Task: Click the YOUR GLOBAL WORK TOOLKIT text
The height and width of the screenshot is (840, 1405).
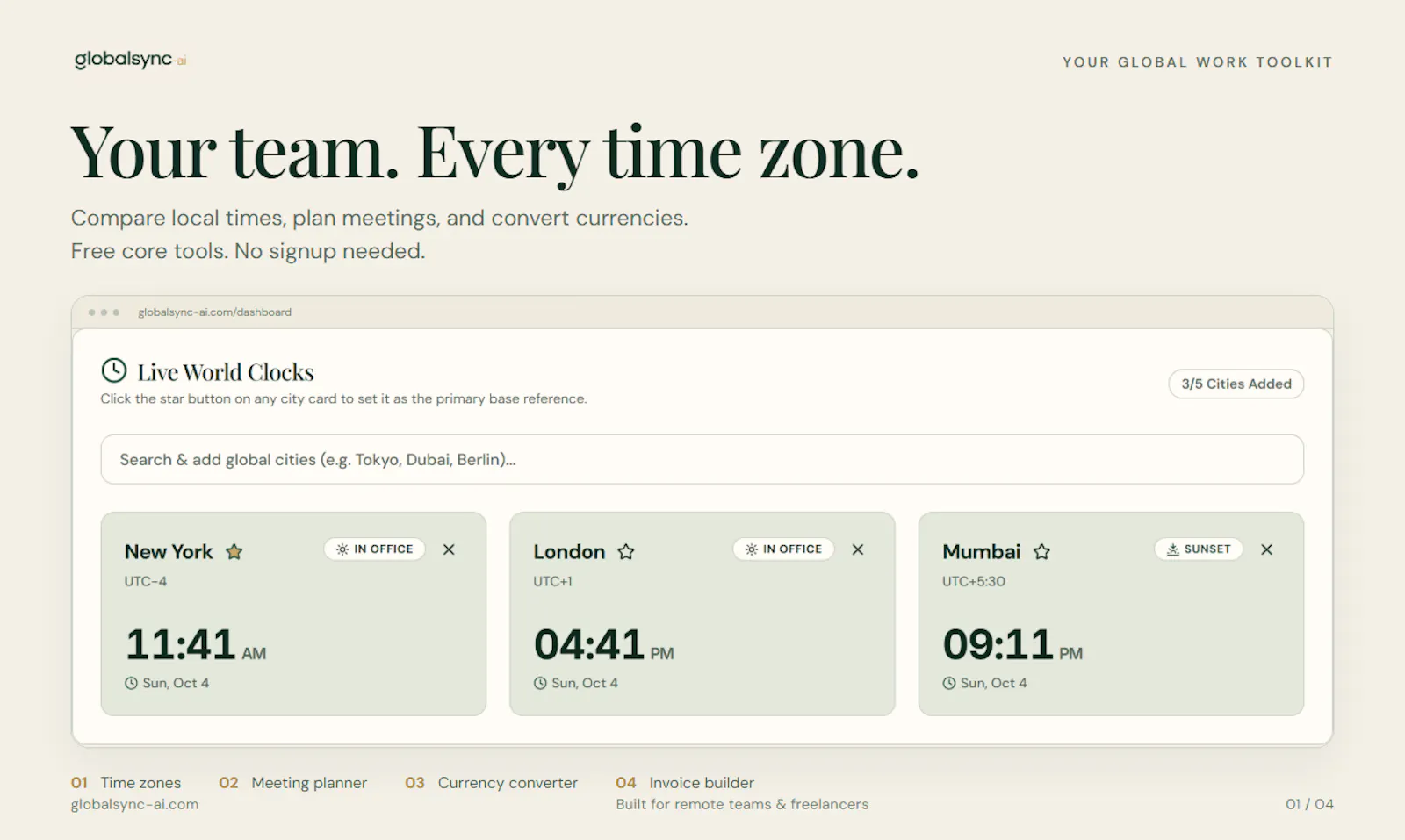Action: click(x=1198, y=62)
